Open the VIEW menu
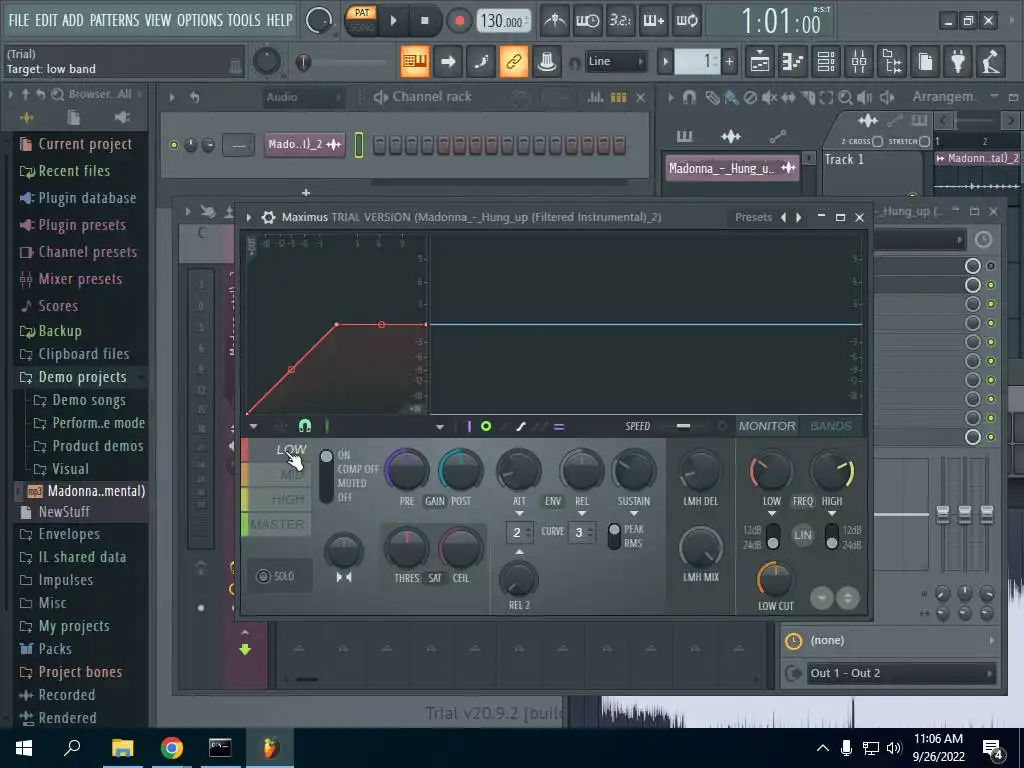1024x768 pixels. point(158,20)
